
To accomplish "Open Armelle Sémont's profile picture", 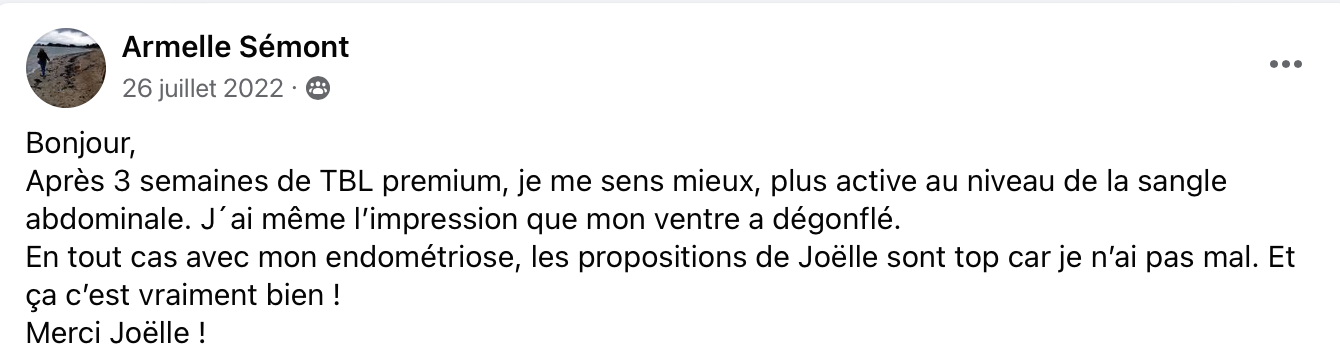I will tap(66, 66).
